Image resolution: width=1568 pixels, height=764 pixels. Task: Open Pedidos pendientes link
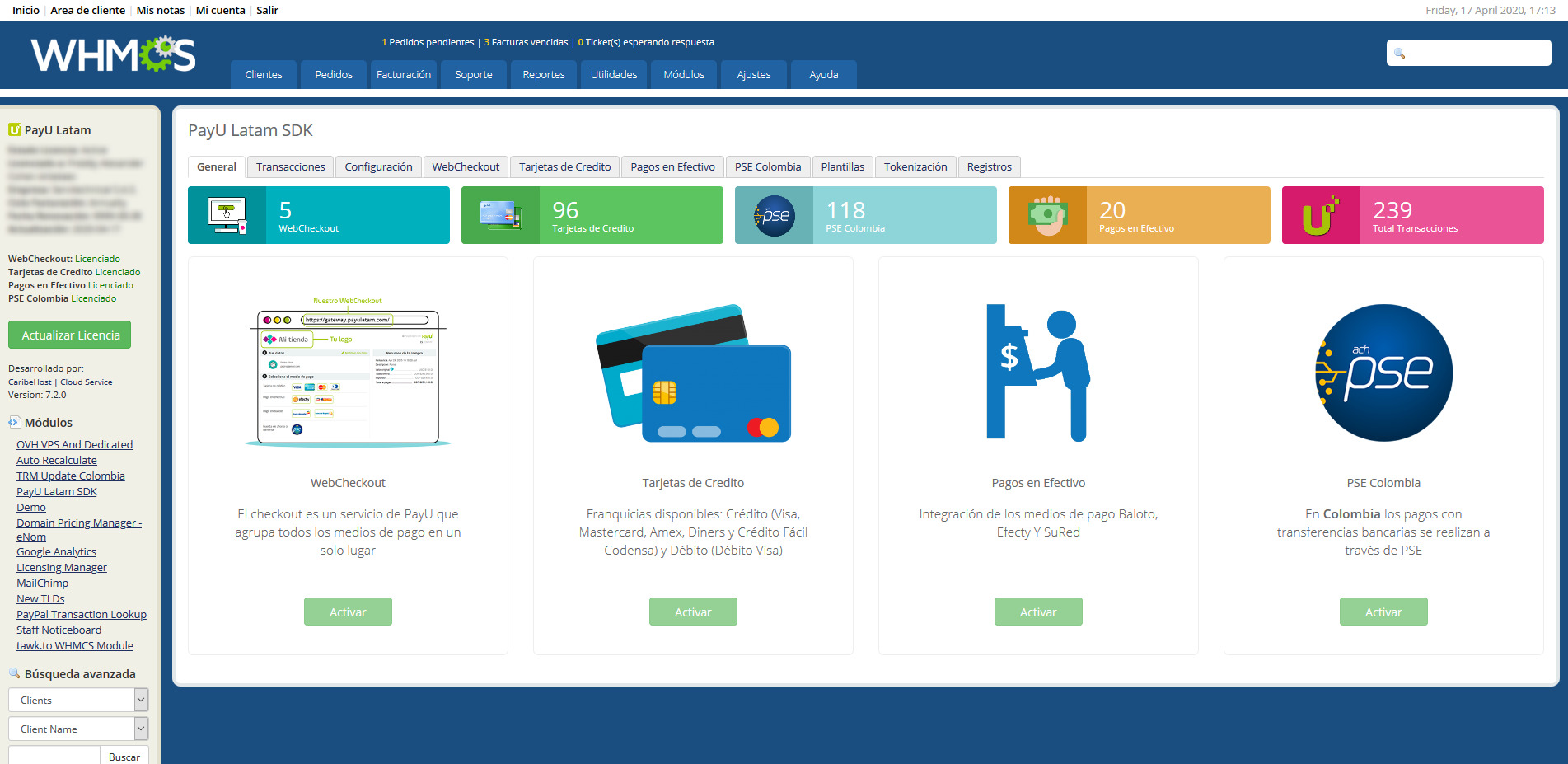click(428, 42)
